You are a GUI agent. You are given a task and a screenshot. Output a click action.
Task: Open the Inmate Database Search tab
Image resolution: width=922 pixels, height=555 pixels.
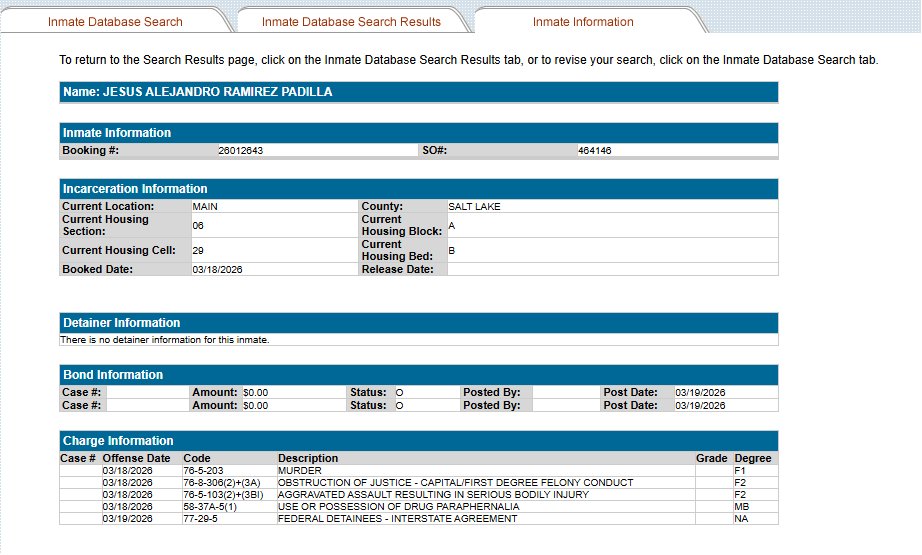[115, 22]
